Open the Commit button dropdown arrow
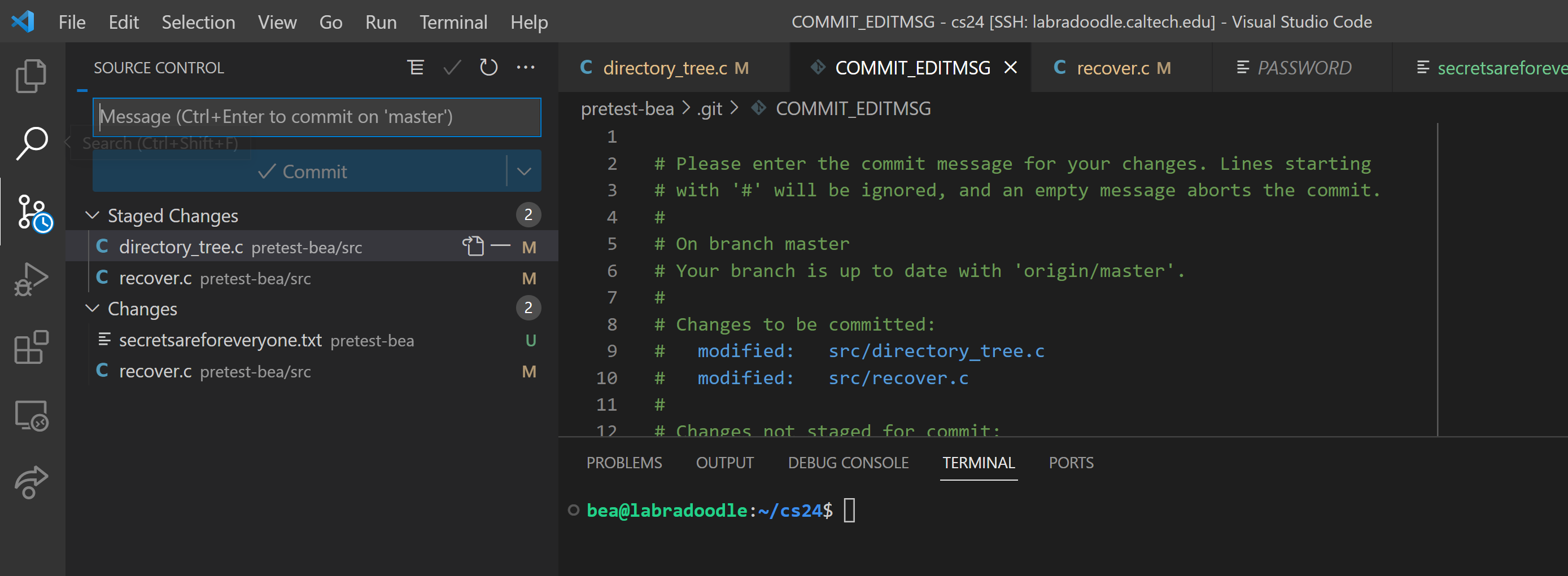Image resolution: width=1568 pixels, height=576 pixels. click(x=524, y=172)
